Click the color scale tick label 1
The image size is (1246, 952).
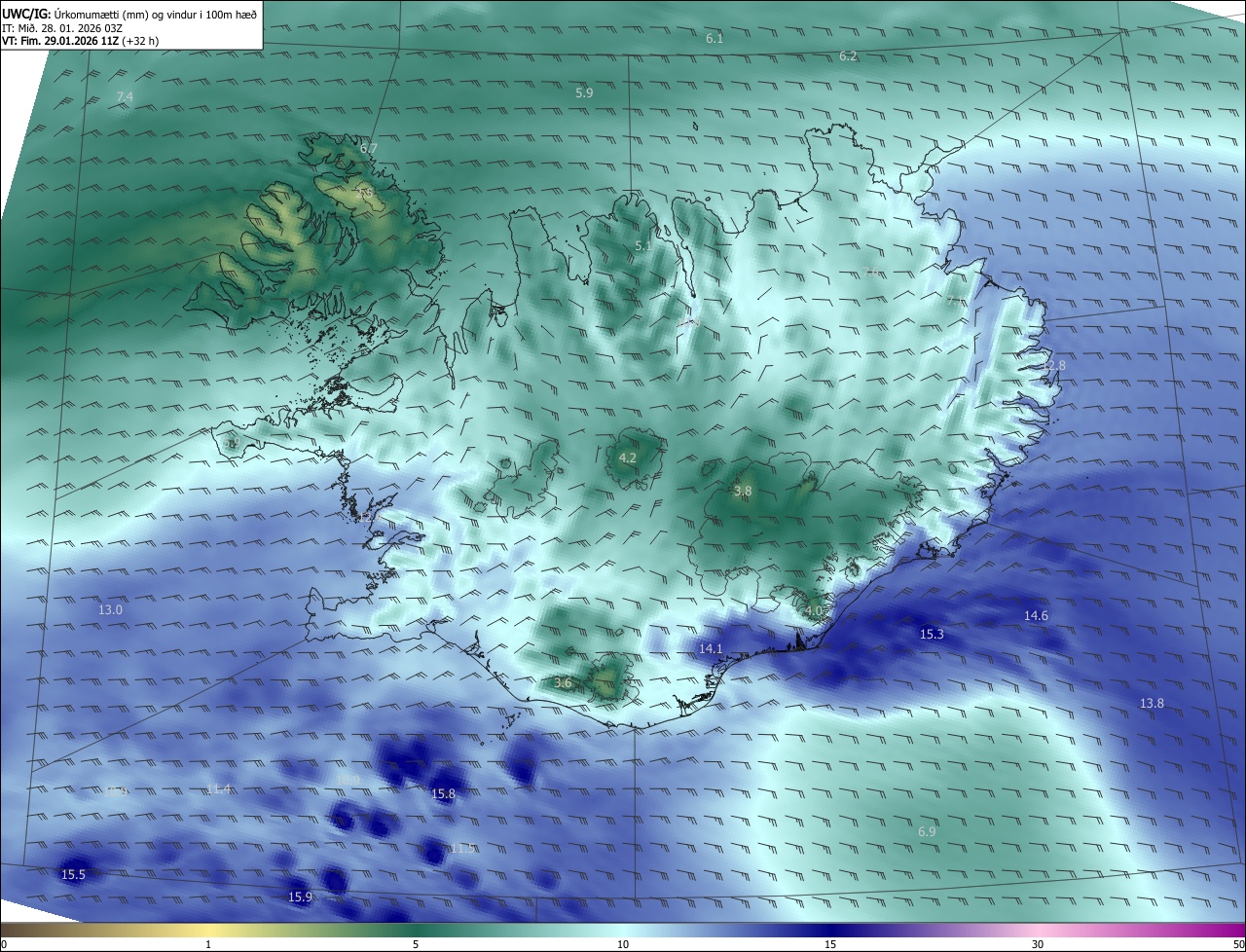point(208,944)
